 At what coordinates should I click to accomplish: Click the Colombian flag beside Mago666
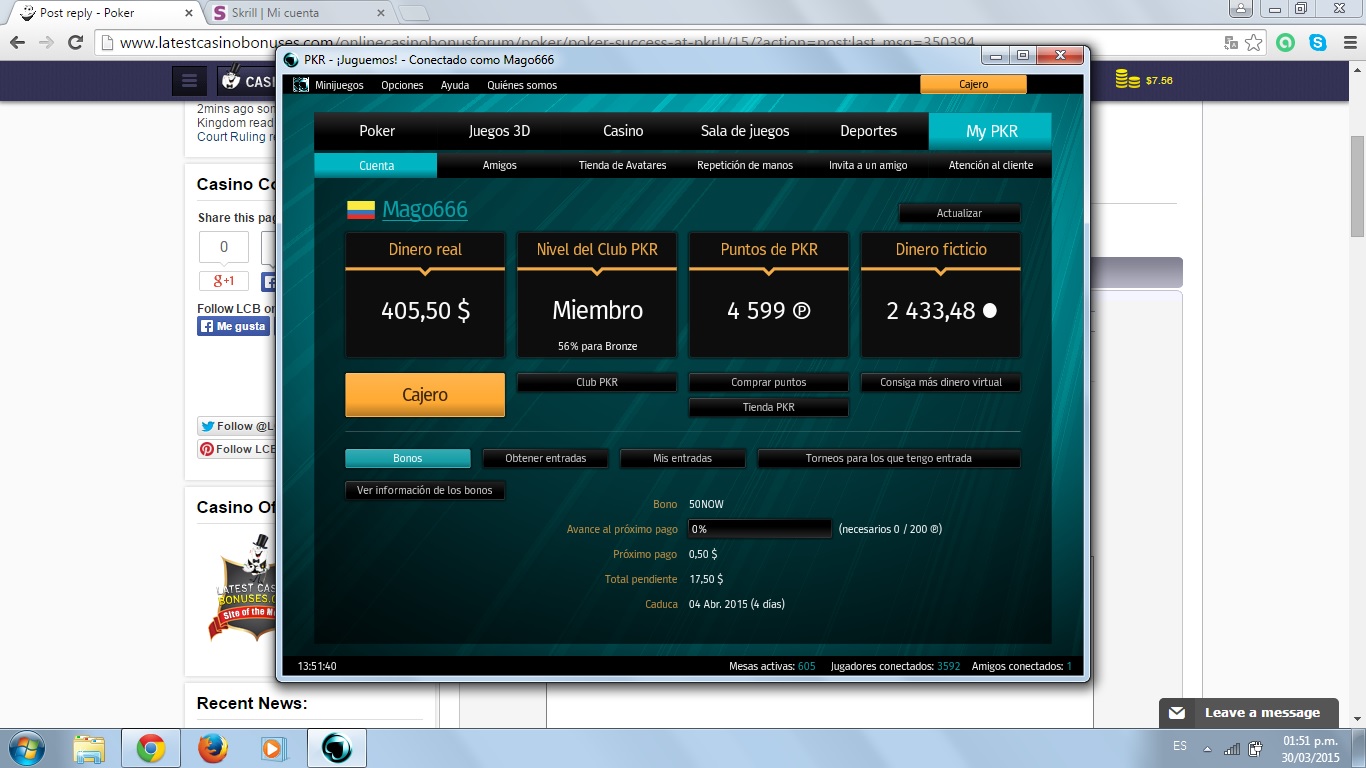click(361, 210)
